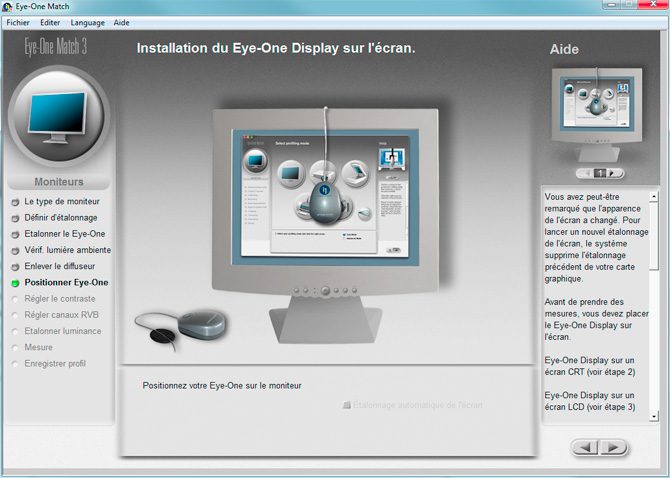Click the Moniteurs header button
This screenshot has height=478, width=670.
click(x=59, y=182)
